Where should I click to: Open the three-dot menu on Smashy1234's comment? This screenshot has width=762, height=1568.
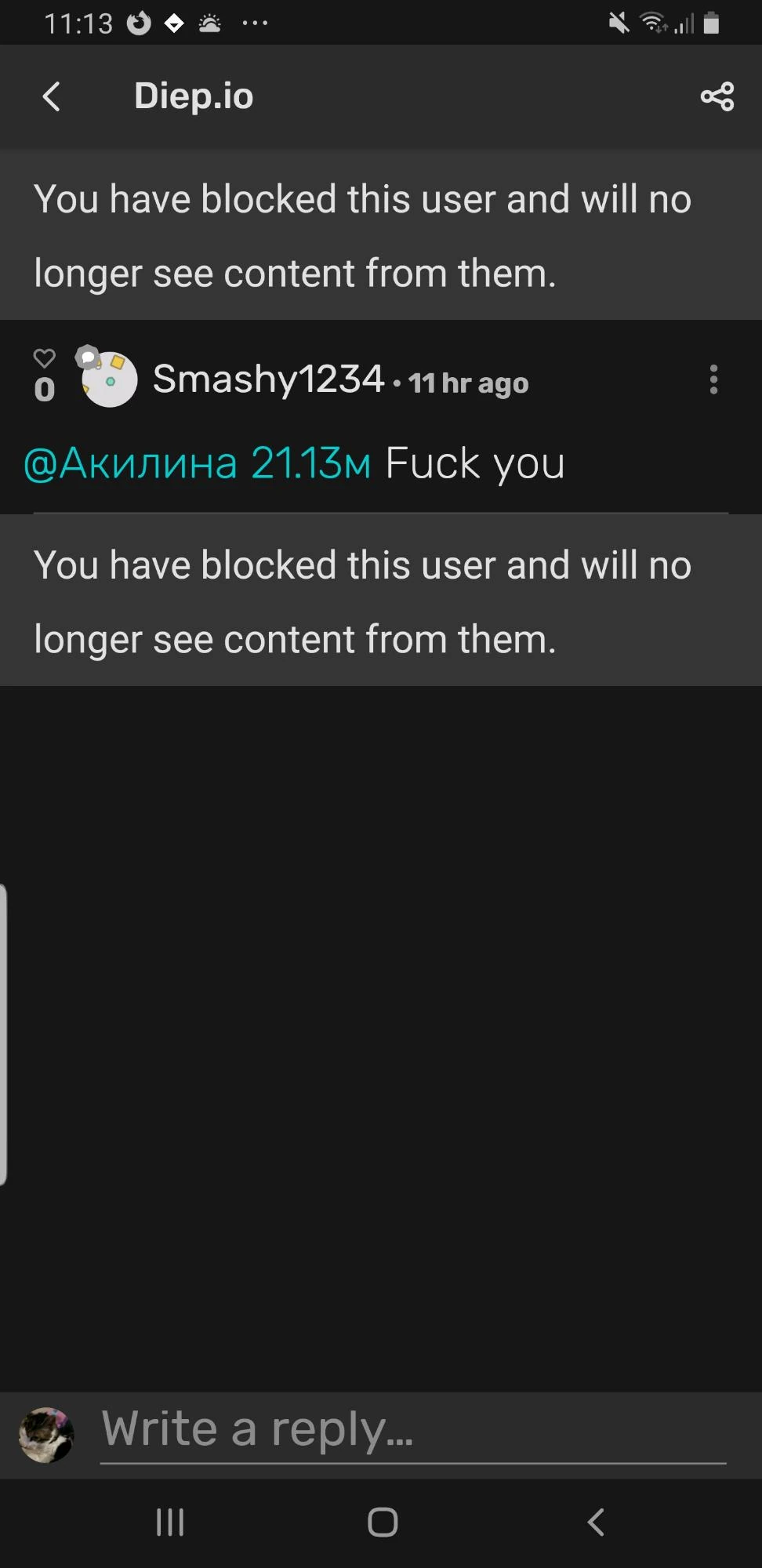[713, 379]
